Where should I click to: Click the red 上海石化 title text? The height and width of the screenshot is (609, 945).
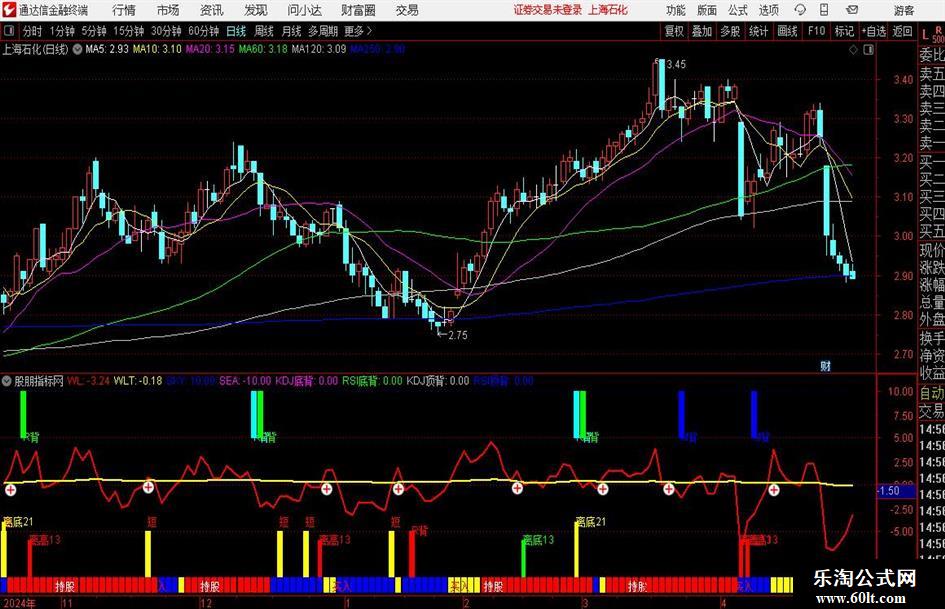point(608,10)
